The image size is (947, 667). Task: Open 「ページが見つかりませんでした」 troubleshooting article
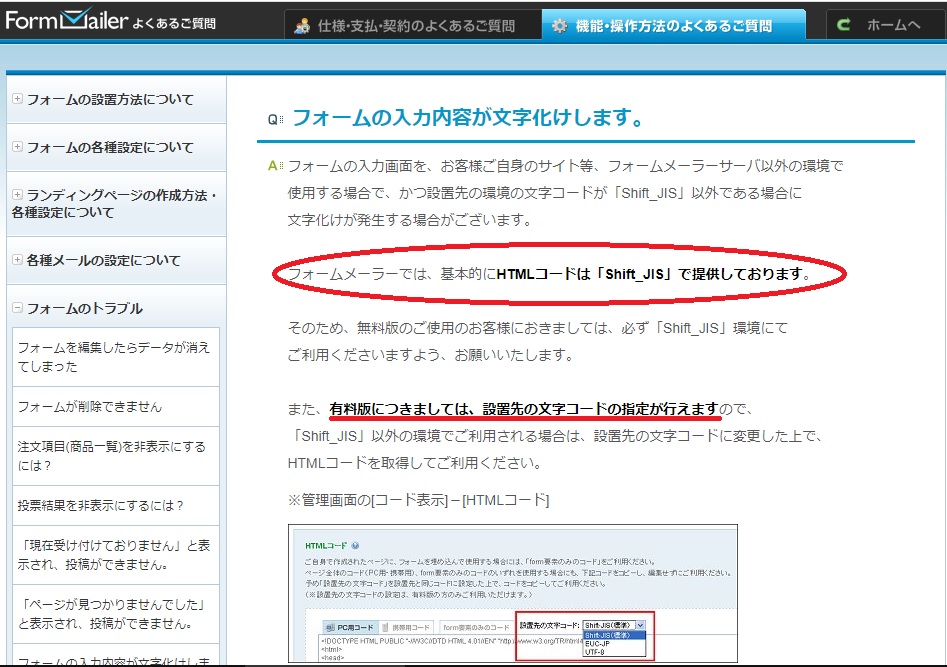113,614
